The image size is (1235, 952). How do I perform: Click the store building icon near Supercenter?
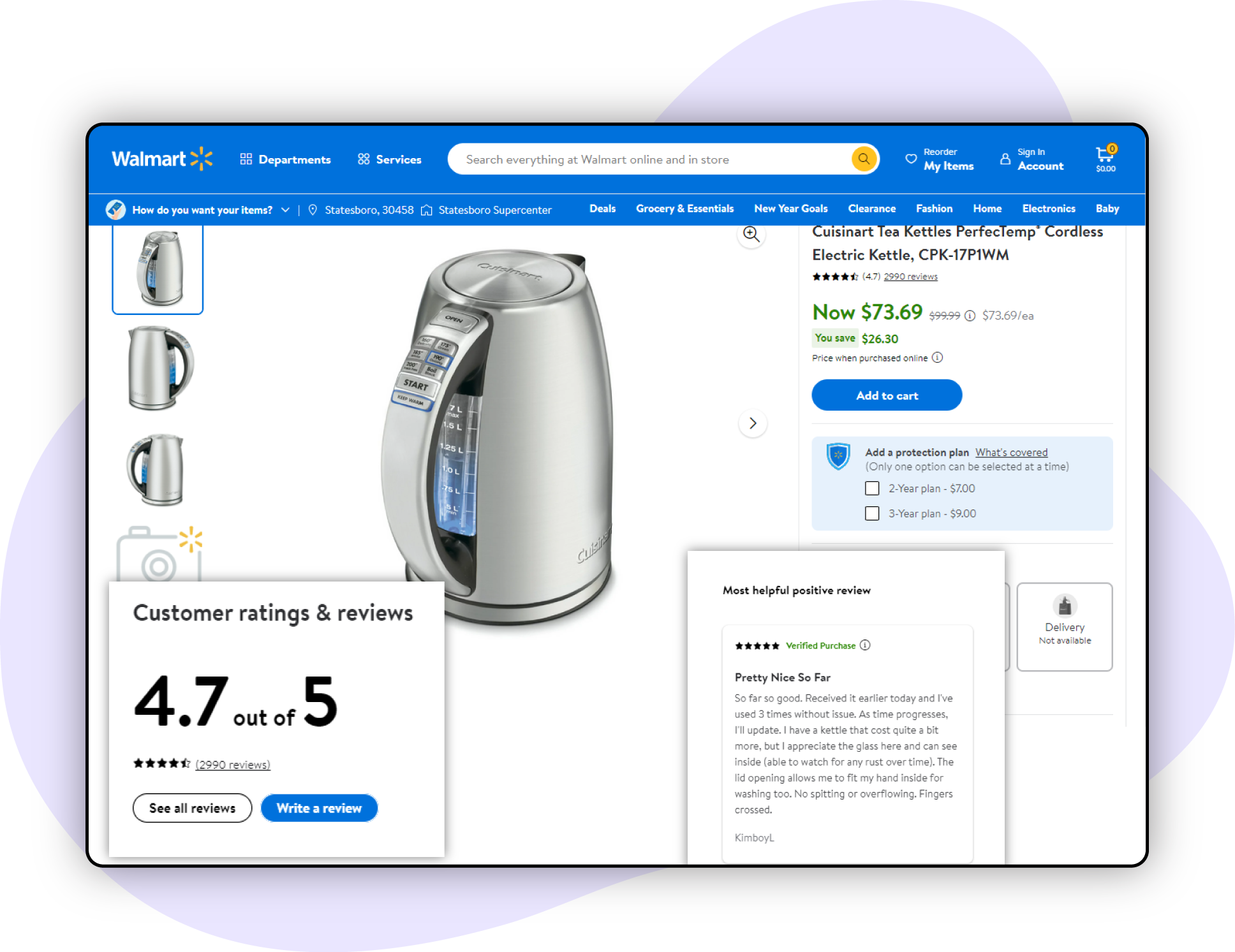pos(431,208)
